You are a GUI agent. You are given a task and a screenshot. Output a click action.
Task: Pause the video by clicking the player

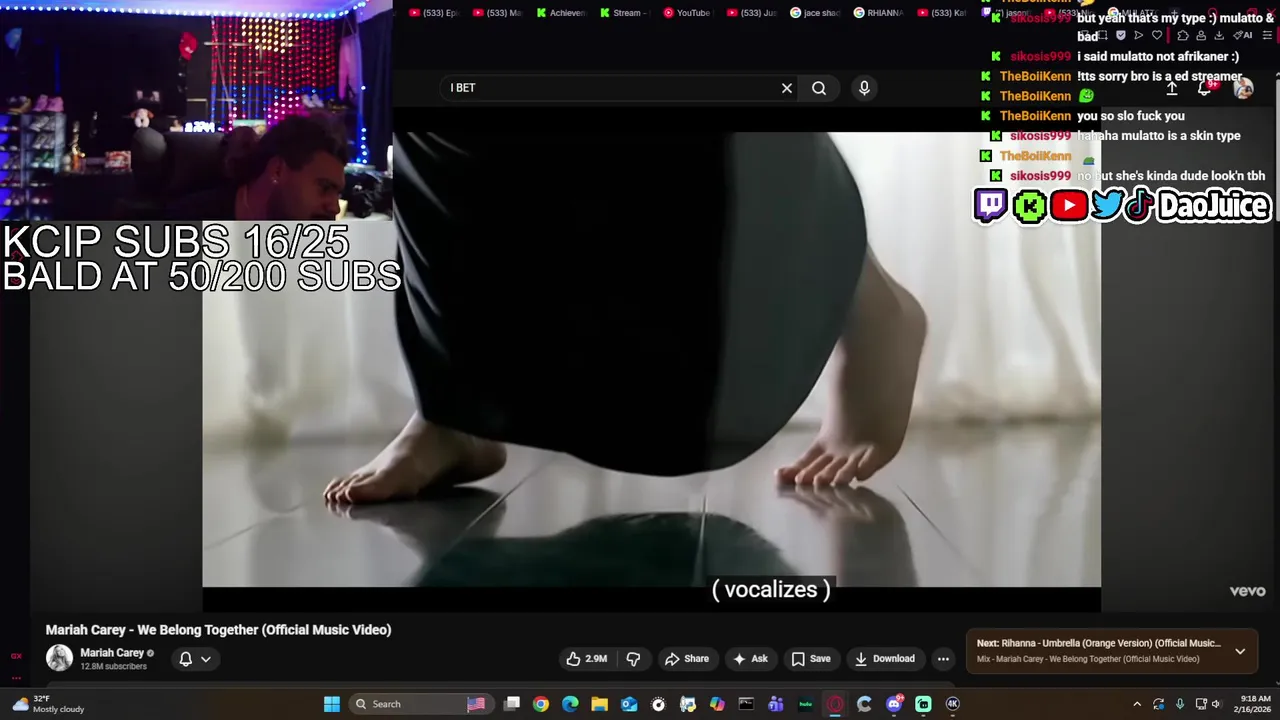(x=651, y=360)
